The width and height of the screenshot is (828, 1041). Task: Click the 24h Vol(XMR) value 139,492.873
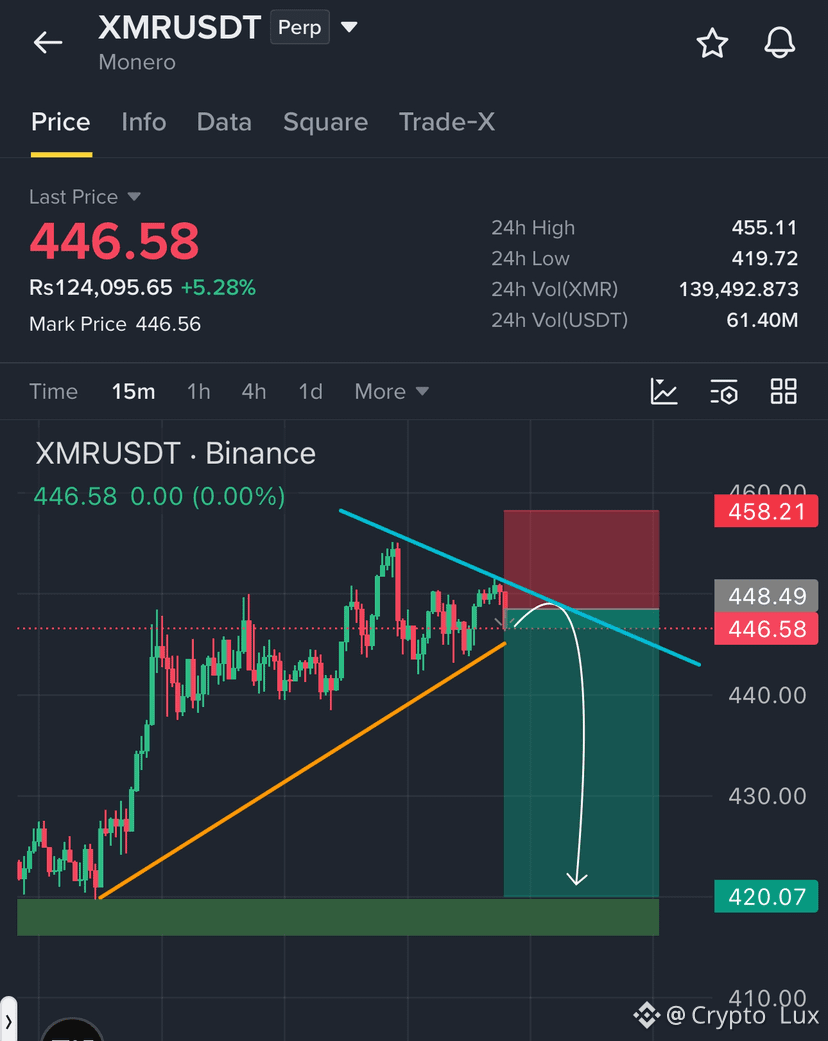[x=738, y=289]
